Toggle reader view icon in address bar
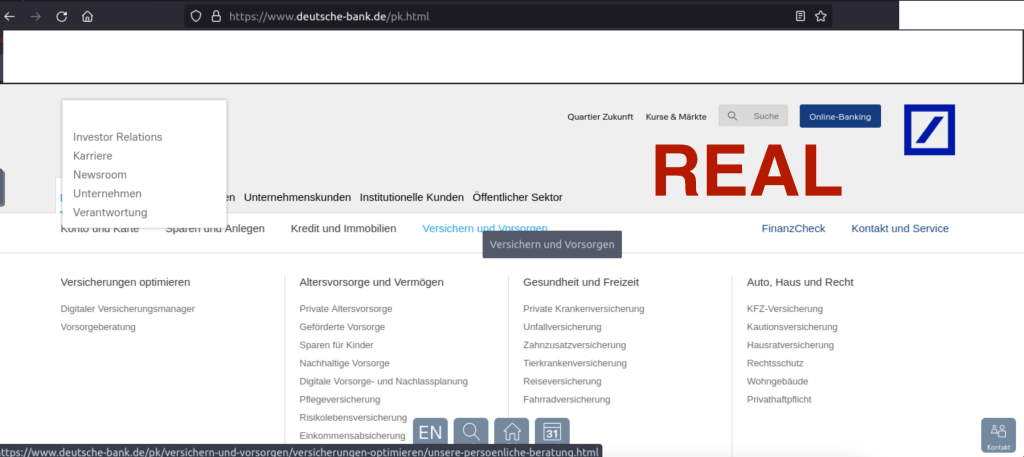This screenshot has width=1024, height=457. point(799,16)
